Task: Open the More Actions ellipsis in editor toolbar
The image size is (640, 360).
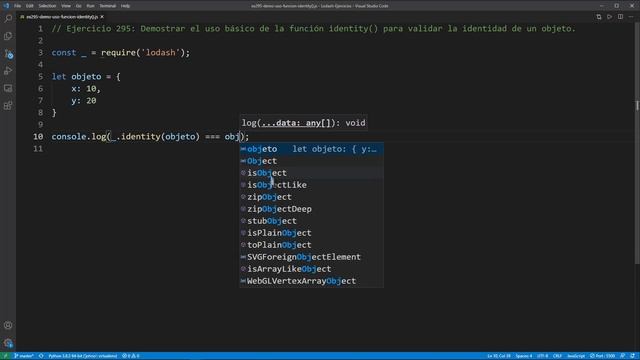Action: click(631, 17)
